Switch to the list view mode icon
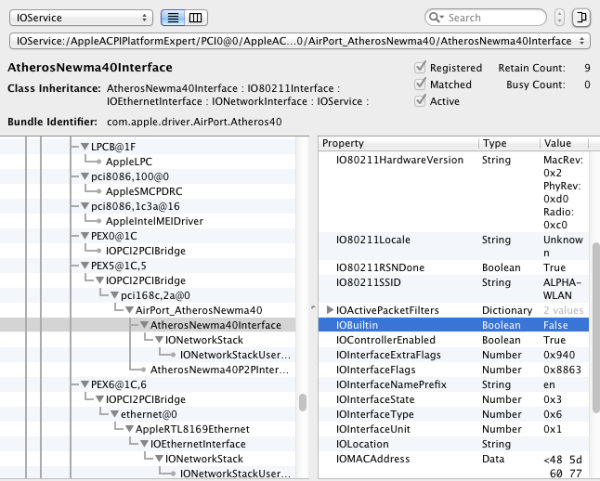 [173, 18]
